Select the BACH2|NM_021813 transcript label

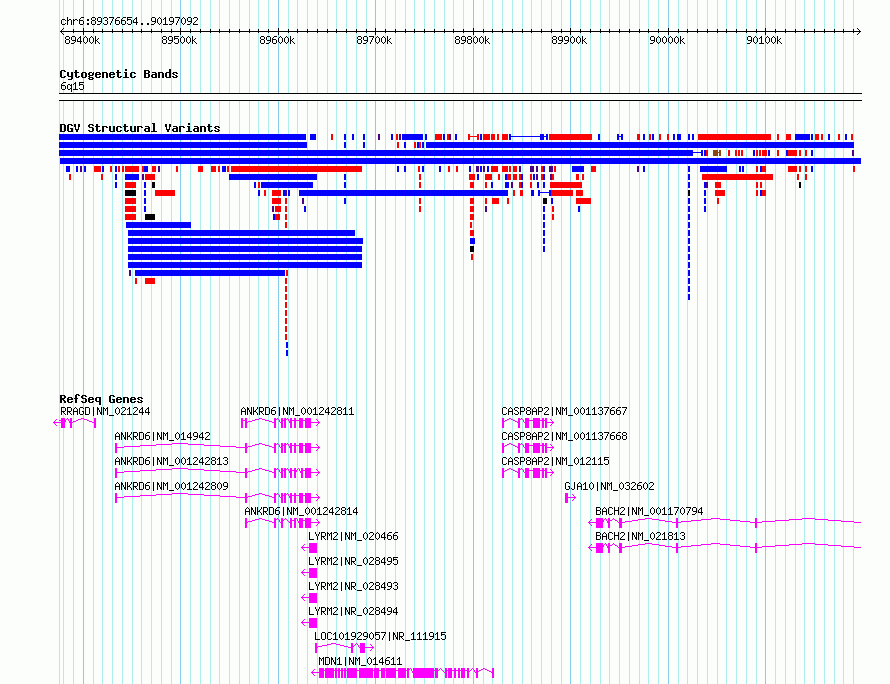[x=640, y=536]
